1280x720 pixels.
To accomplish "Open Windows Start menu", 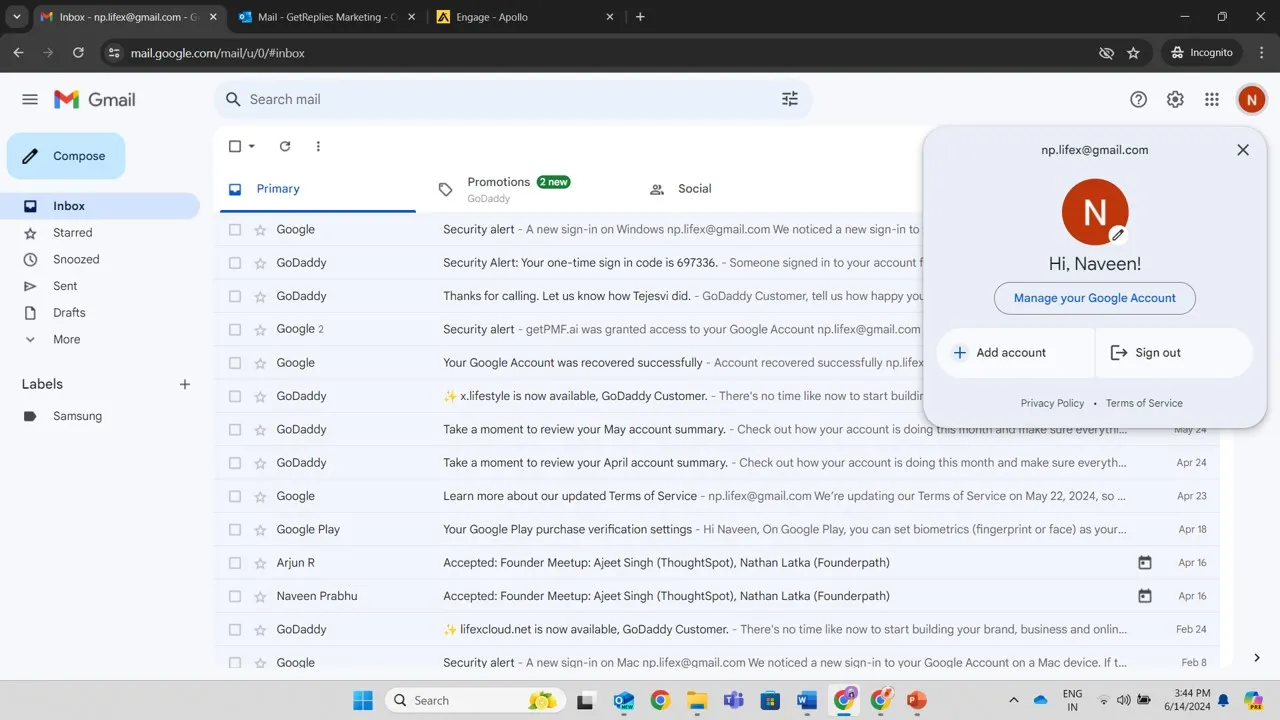I will tap(363, 700).
